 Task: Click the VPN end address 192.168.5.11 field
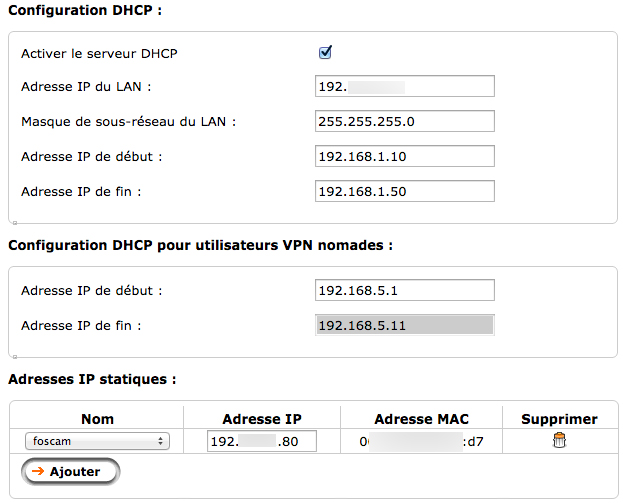click(404, 325)
